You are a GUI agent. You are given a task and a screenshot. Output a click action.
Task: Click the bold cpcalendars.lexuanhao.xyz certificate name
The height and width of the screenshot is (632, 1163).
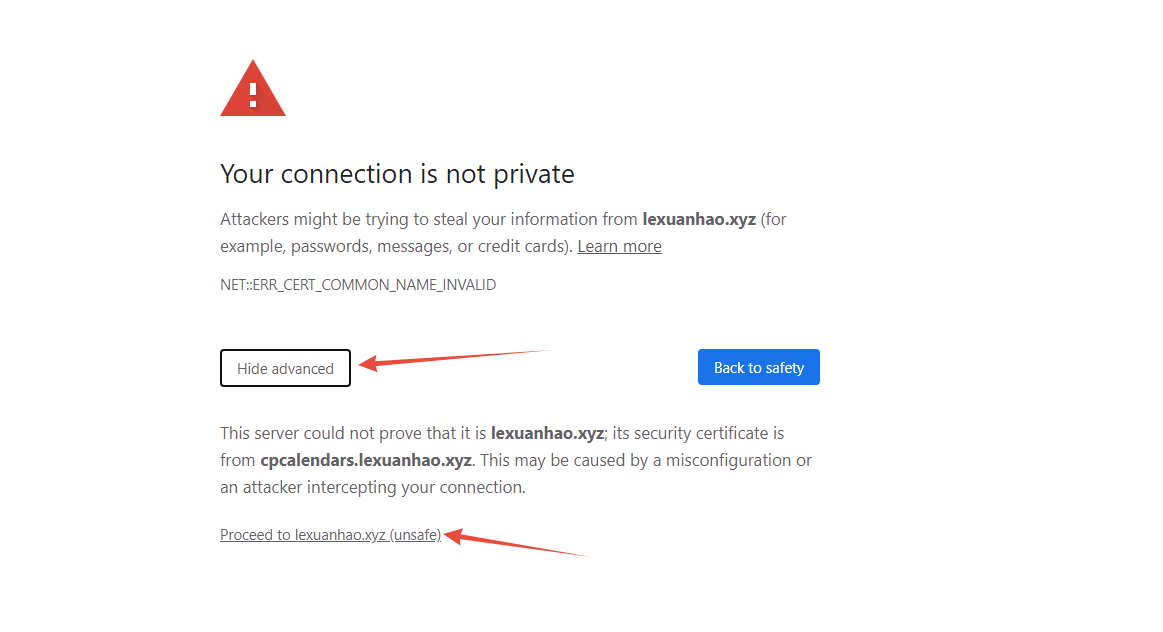pos(366,461)
